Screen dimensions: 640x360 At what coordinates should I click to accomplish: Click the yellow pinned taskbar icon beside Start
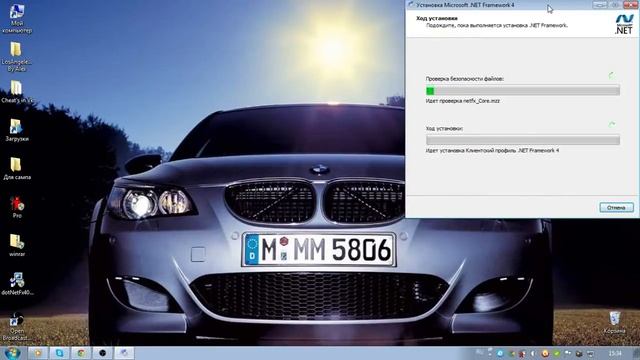(38, 353)
